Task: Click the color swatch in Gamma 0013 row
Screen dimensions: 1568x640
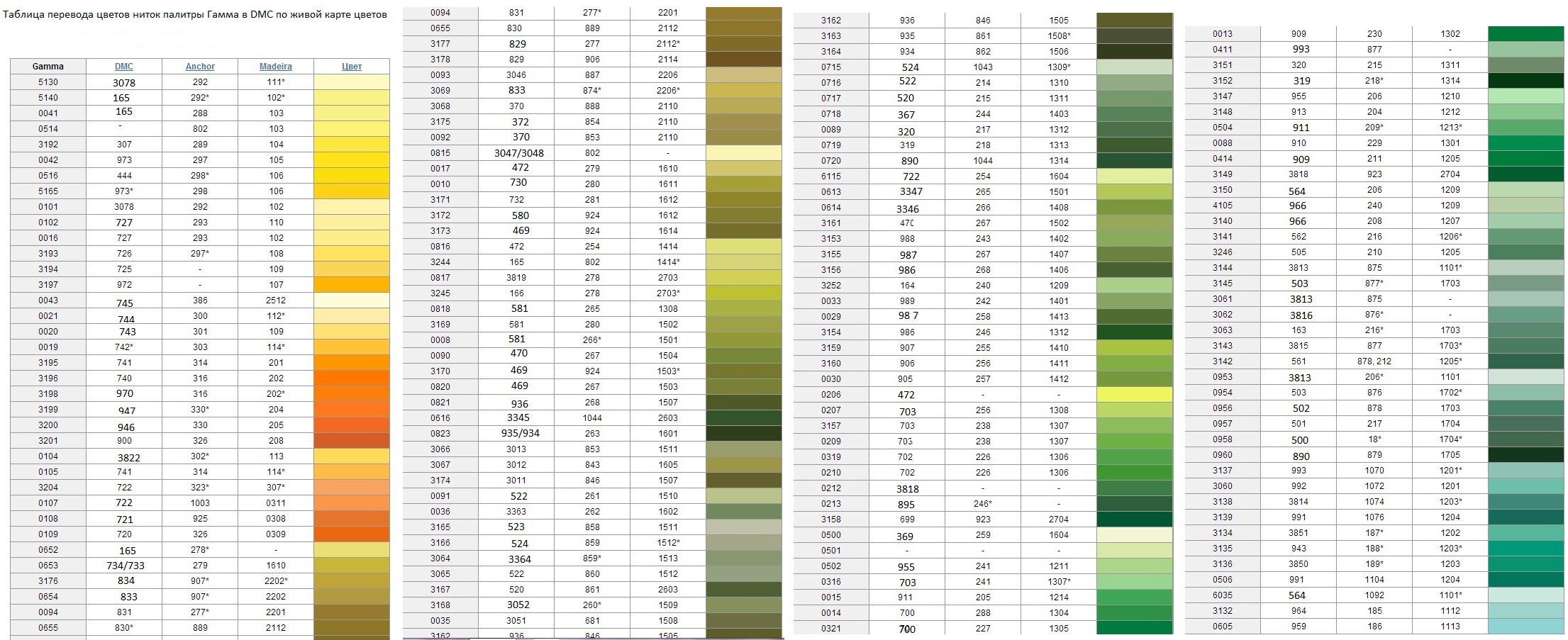Action: 1526,34
